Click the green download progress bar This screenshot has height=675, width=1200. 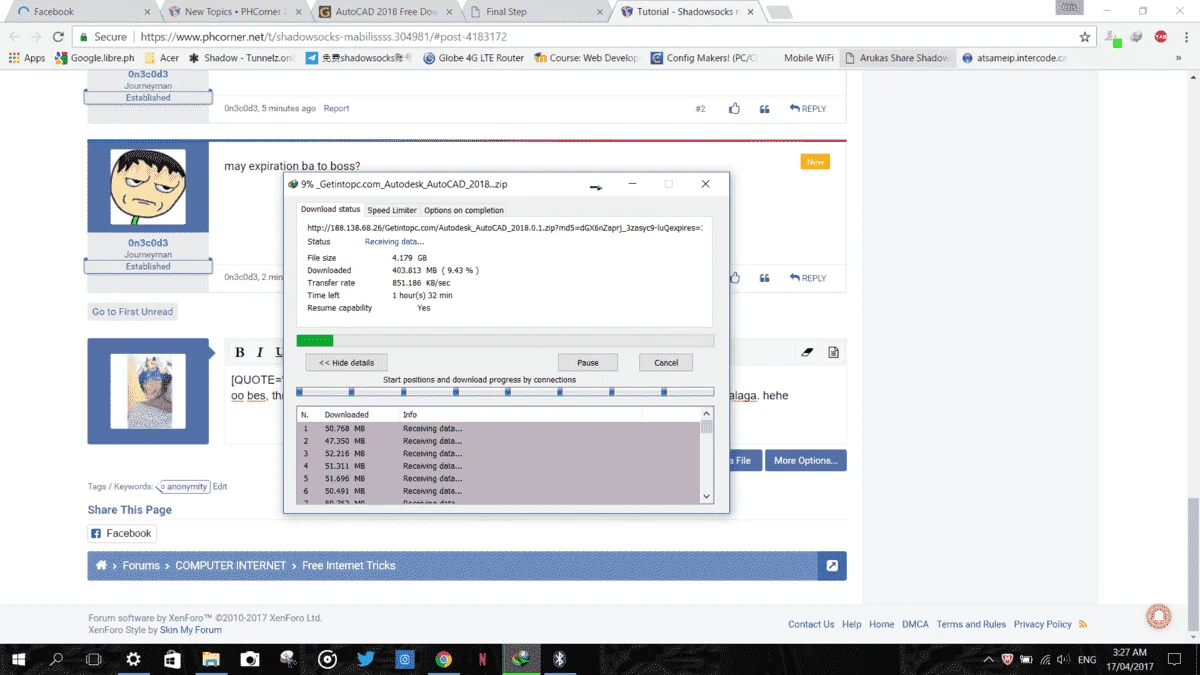point(315,341)
